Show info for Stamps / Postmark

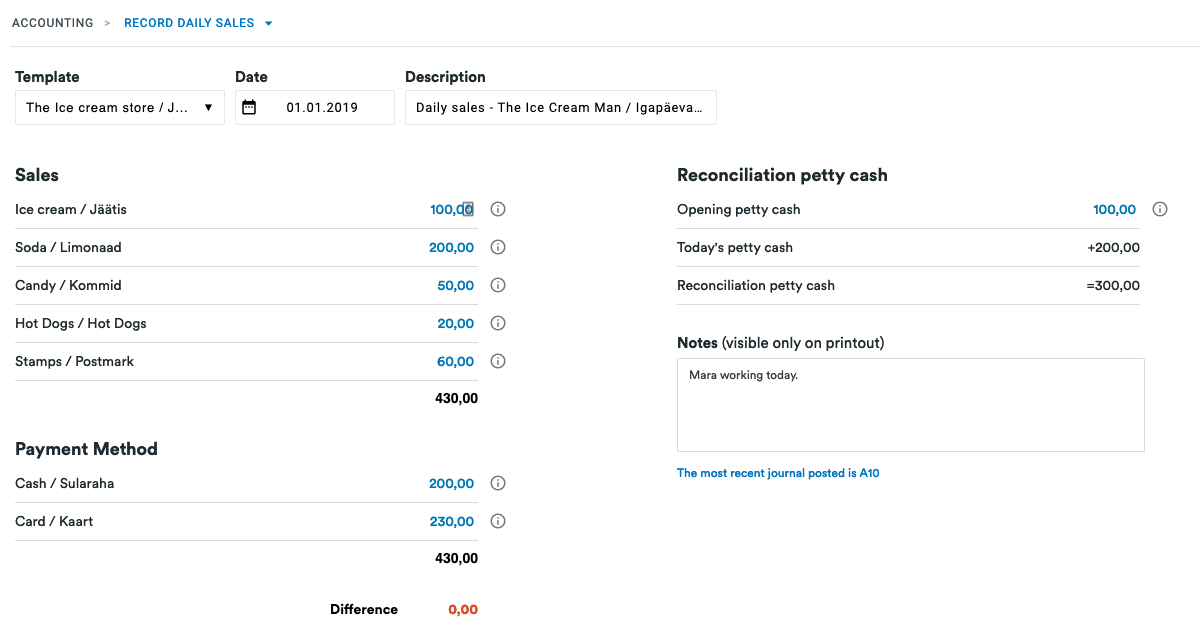coord(498,362)
